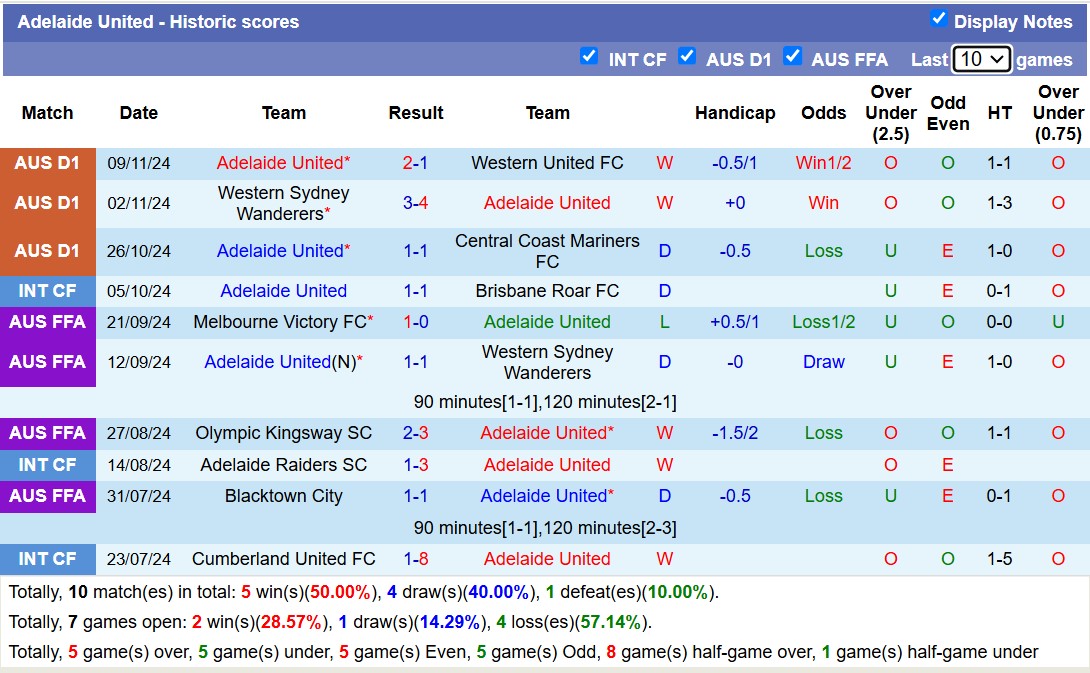The image size is (1090, 673).
Task: Open Cumberland United FC team link
Action: [x=283, y=559]
